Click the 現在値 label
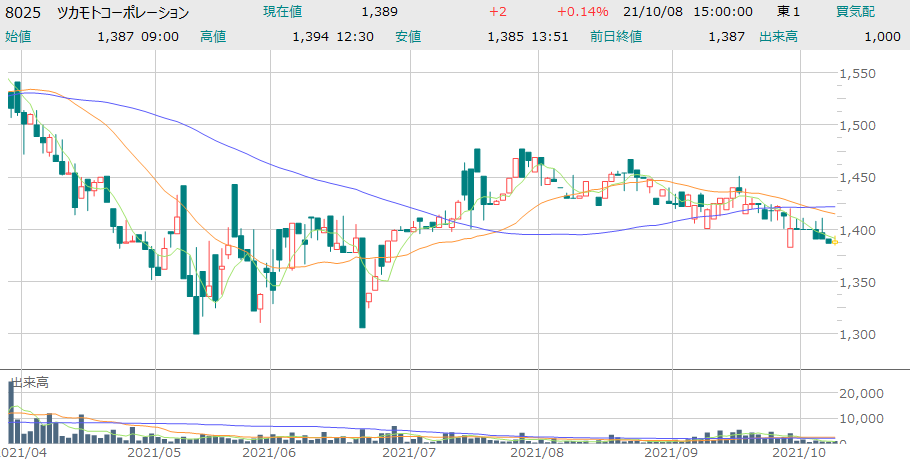Image resolution: width=910 pixels, height=474 pixels. pos(283,12)
